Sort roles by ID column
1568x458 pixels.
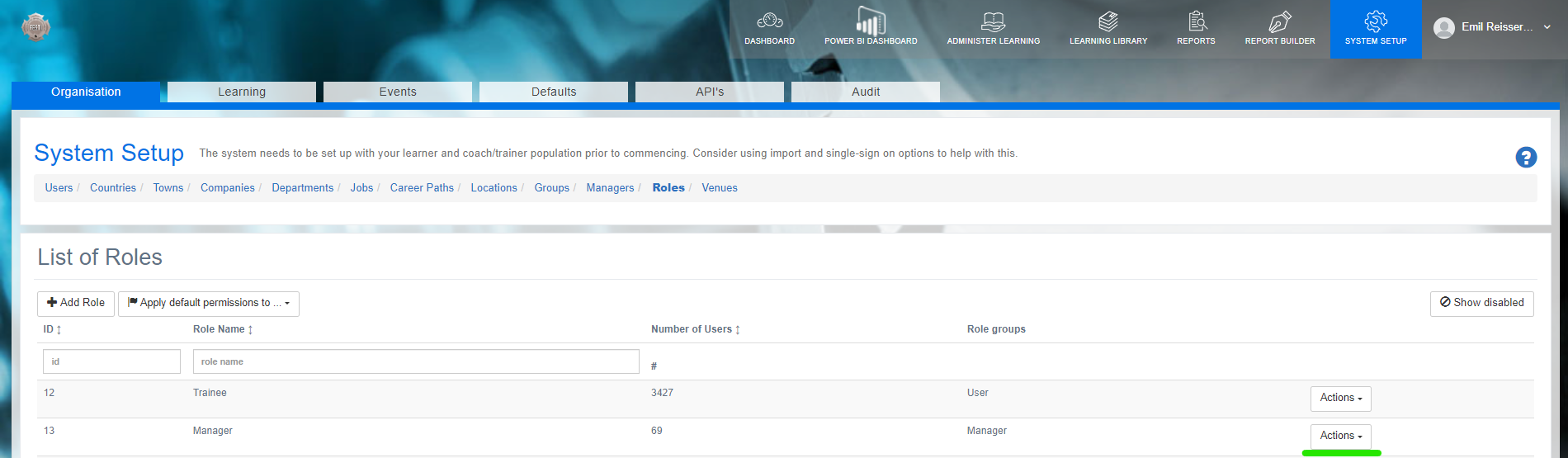click(x=53, y=329)
